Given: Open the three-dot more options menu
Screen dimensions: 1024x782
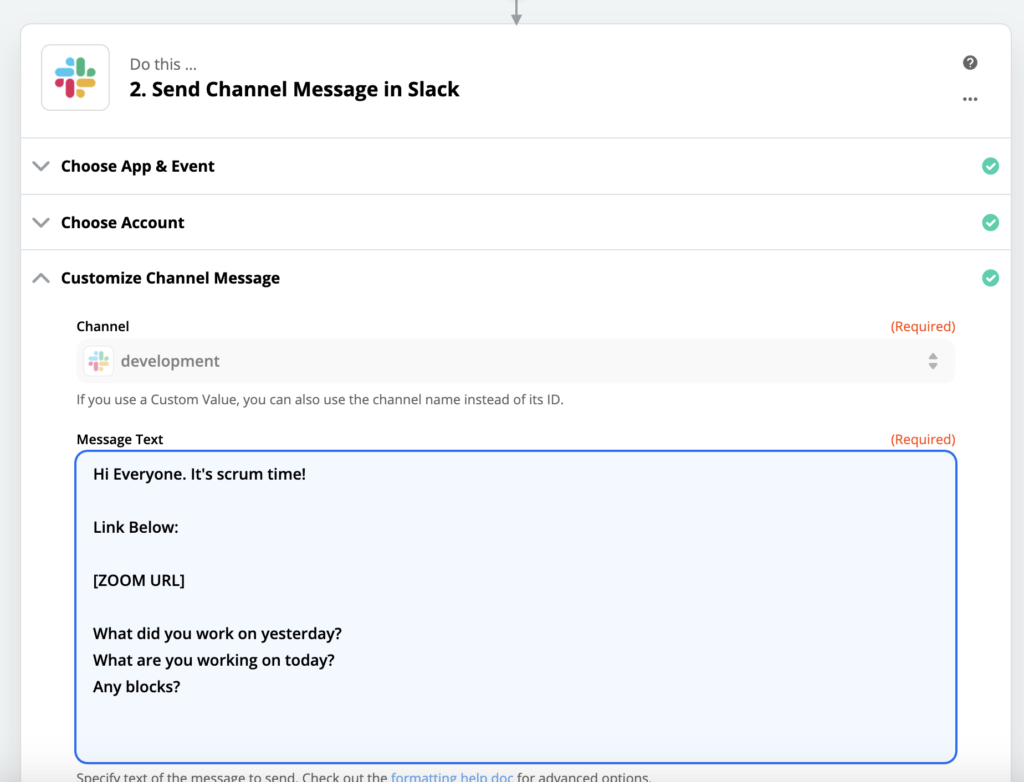Looking at the screenshot, I should tap(970, 99).
